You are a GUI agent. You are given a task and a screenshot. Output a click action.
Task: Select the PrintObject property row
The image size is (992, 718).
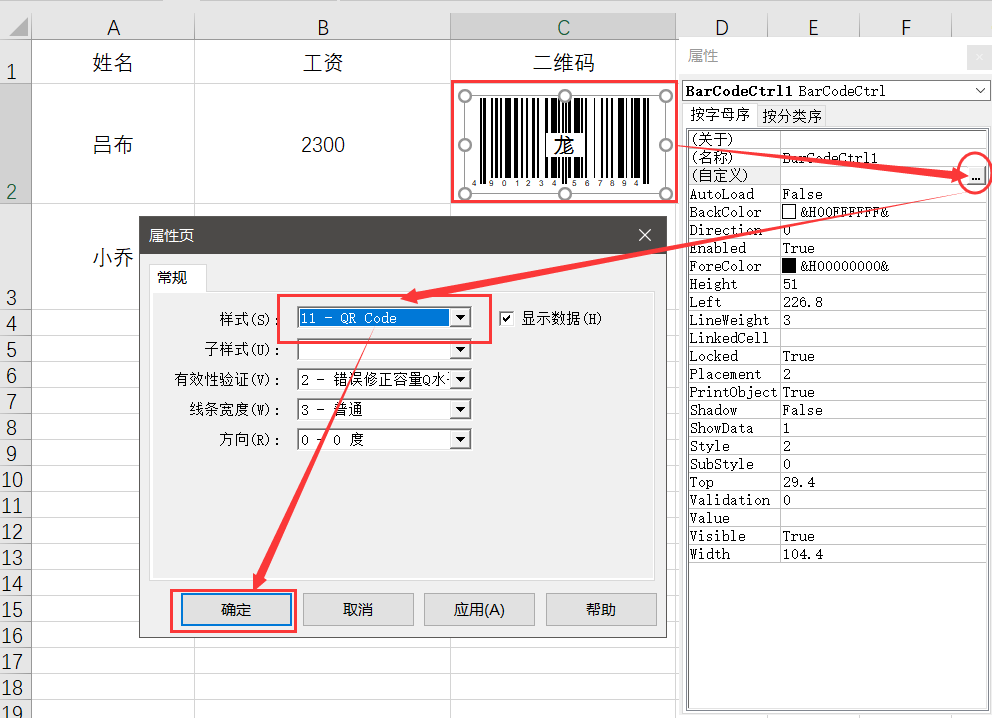pos(837,392)
